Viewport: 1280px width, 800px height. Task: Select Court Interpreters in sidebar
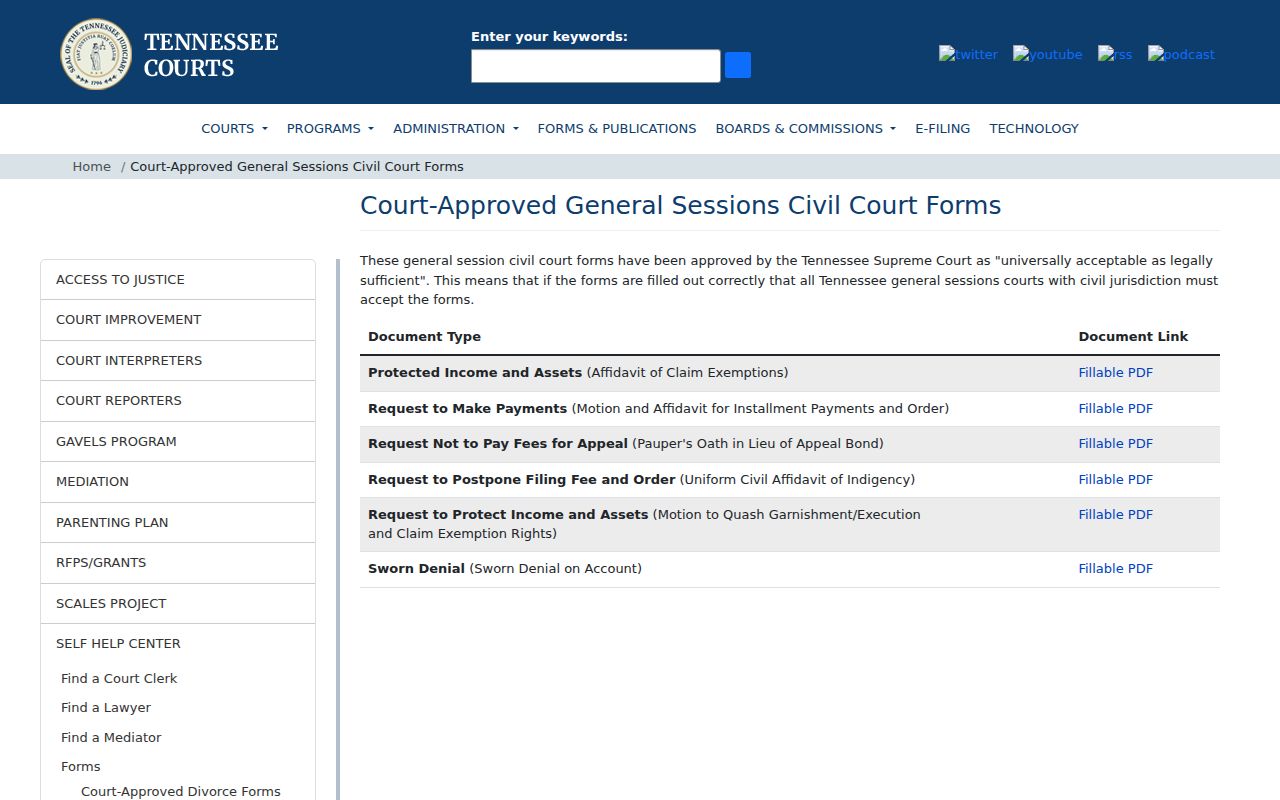[x=178, y=360]
